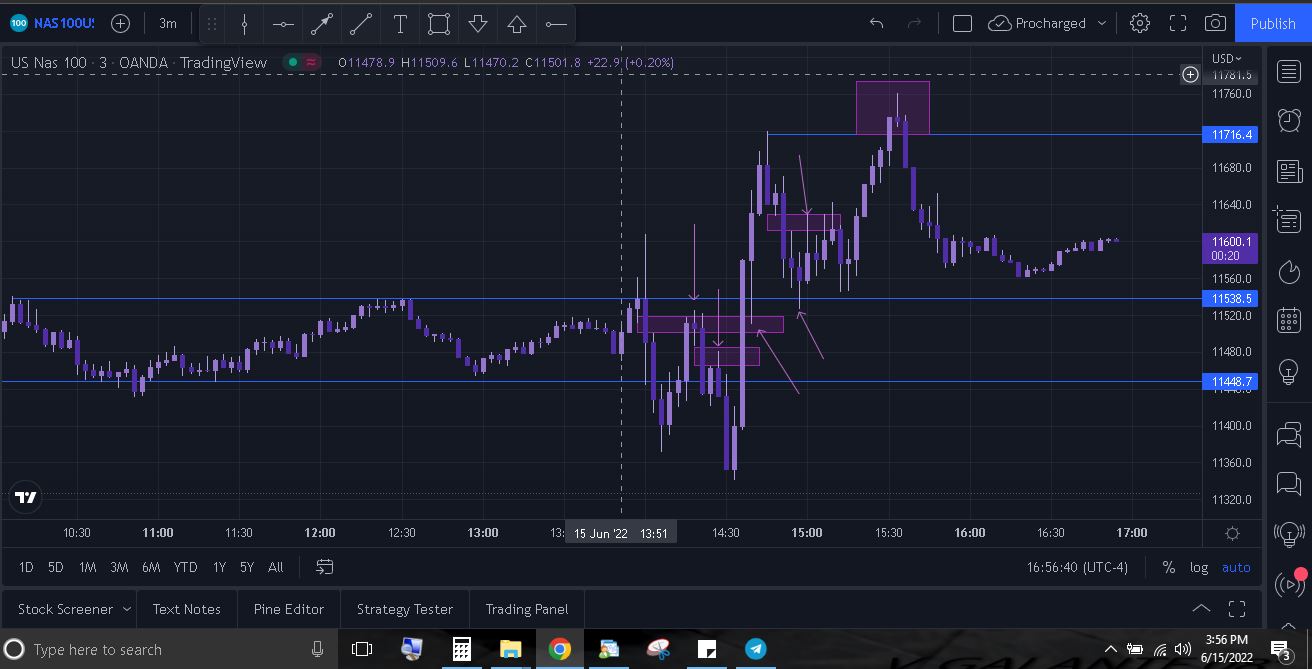Select the arrow mark down tool
The height and width of the screenshot is (669, 1312).
478,23
